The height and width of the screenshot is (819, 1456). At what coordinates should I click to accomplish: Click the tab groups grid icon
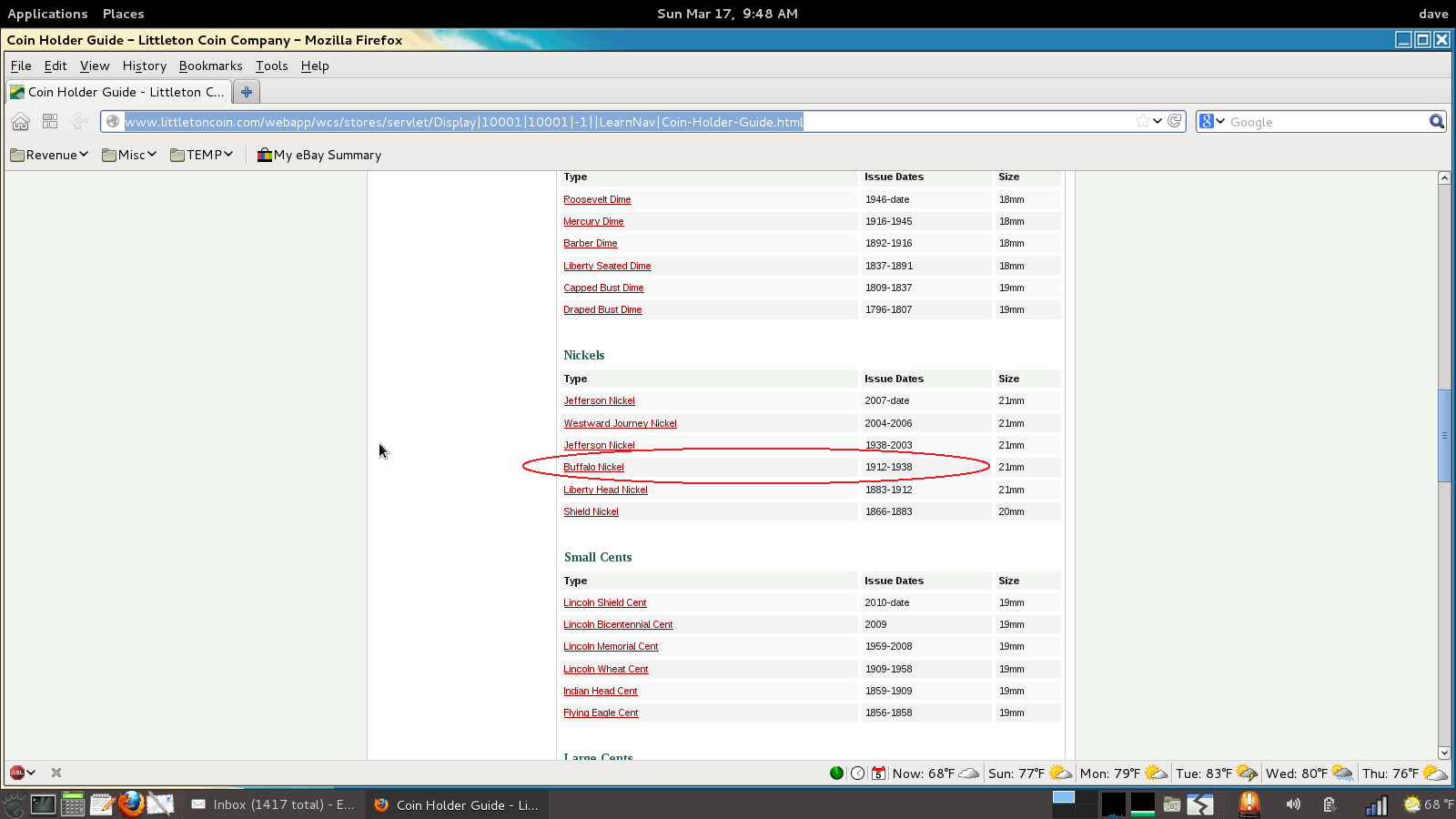(x=50, y=122)
